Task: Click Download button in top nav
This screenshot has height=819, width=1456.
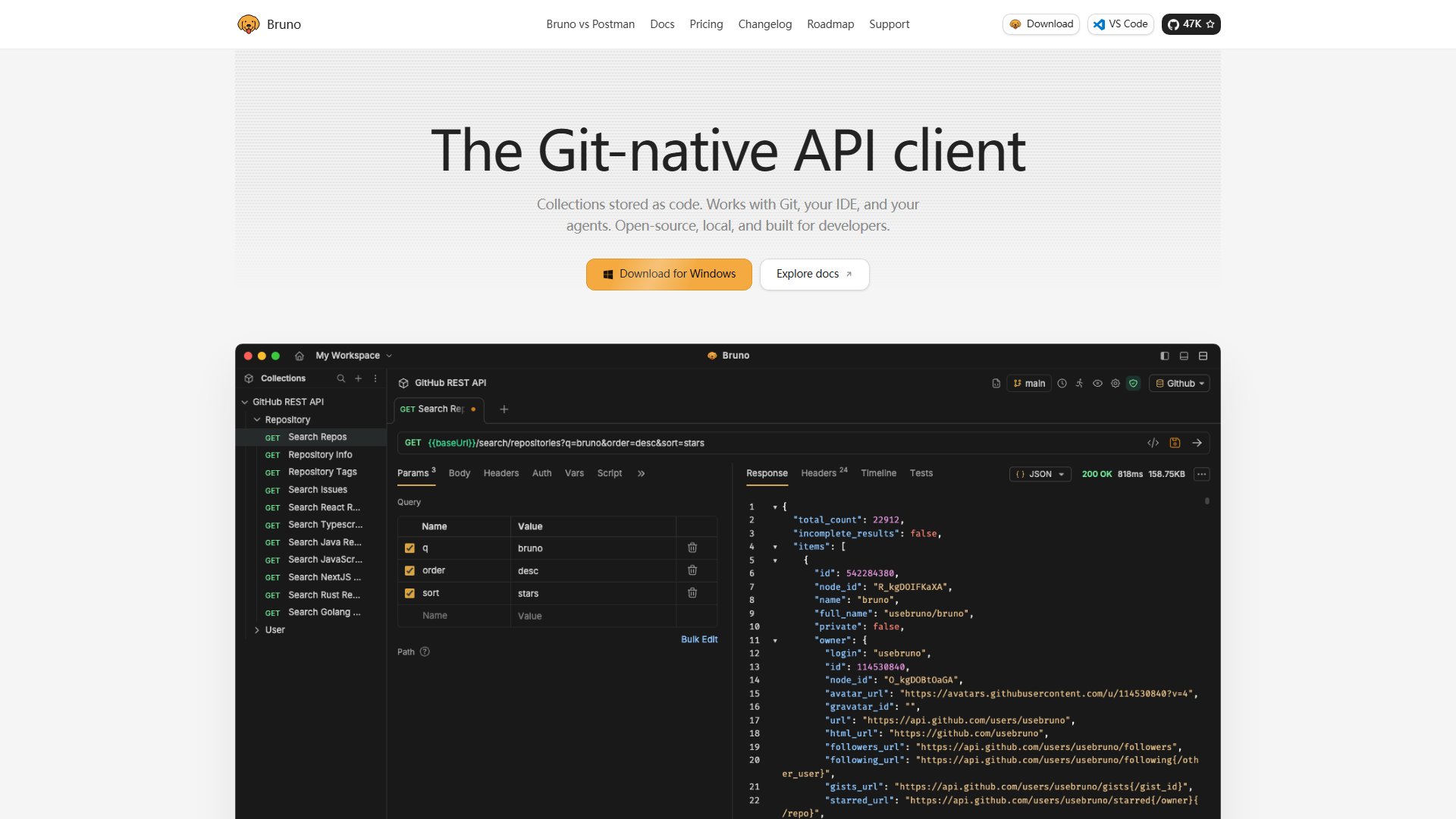Action: pyautogui.click(x=1040, y=24)
